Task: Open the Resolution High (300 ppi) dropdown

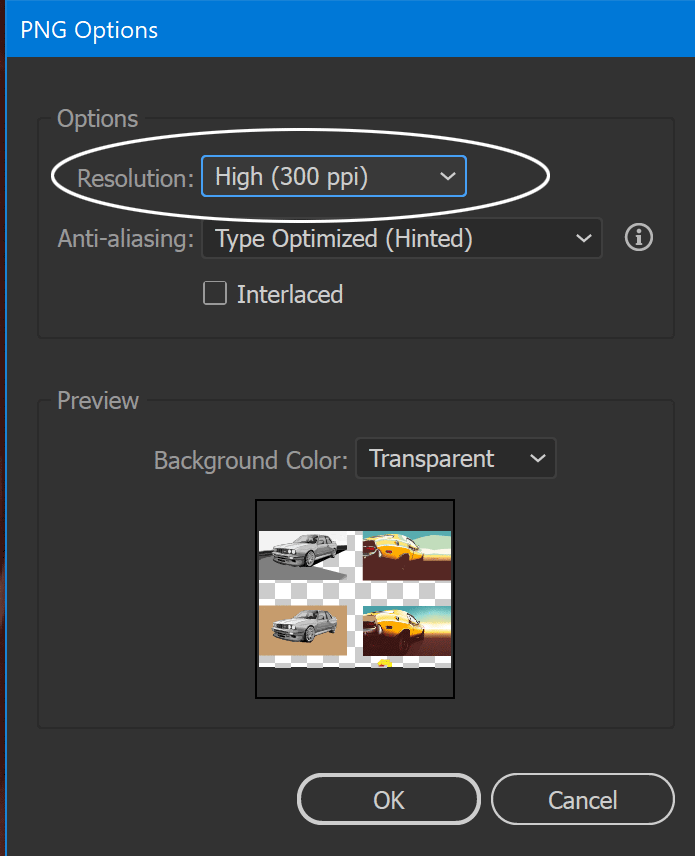Action: [x=333, y=177]
